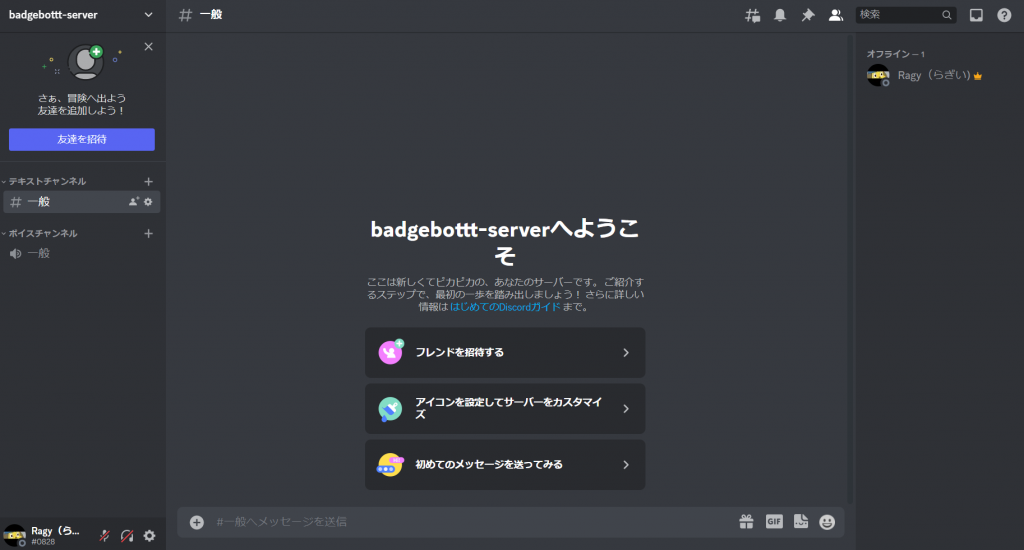
Task: Click the オフライン—1 member group header
Action: coord(895,54)
